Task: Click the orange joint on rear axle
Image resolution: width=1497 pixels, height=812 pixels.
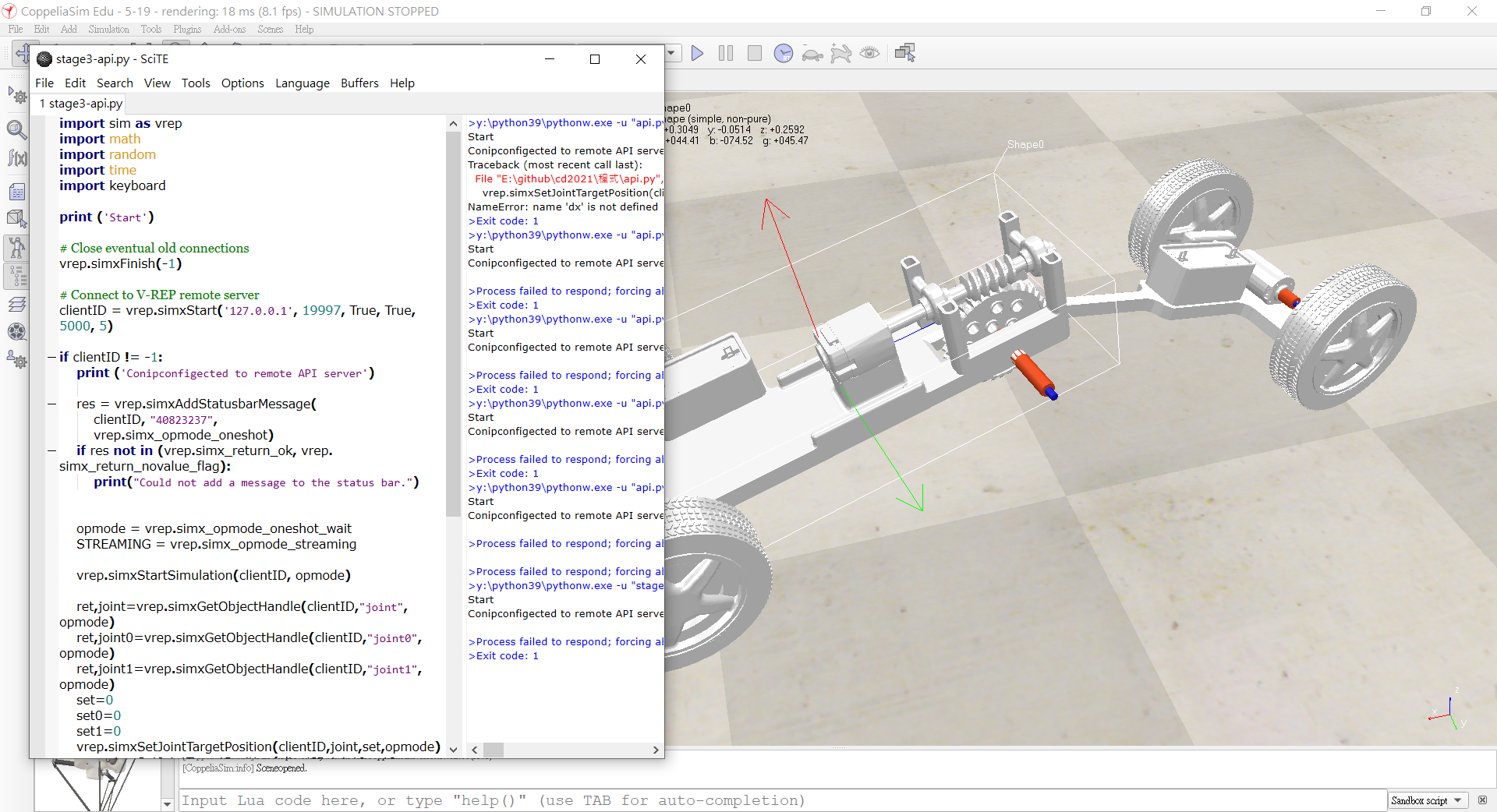Action: click(x=1287, y=297)
